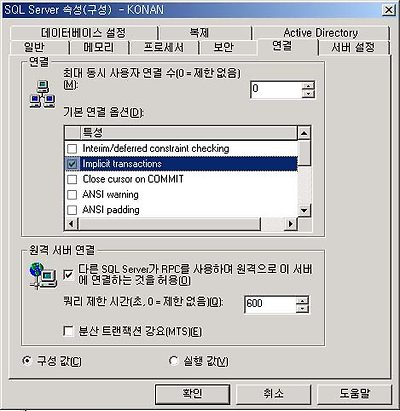Click the globe and computer remote server icon
This screenshot has height=411, width=400.
click(x=43, y=275)
